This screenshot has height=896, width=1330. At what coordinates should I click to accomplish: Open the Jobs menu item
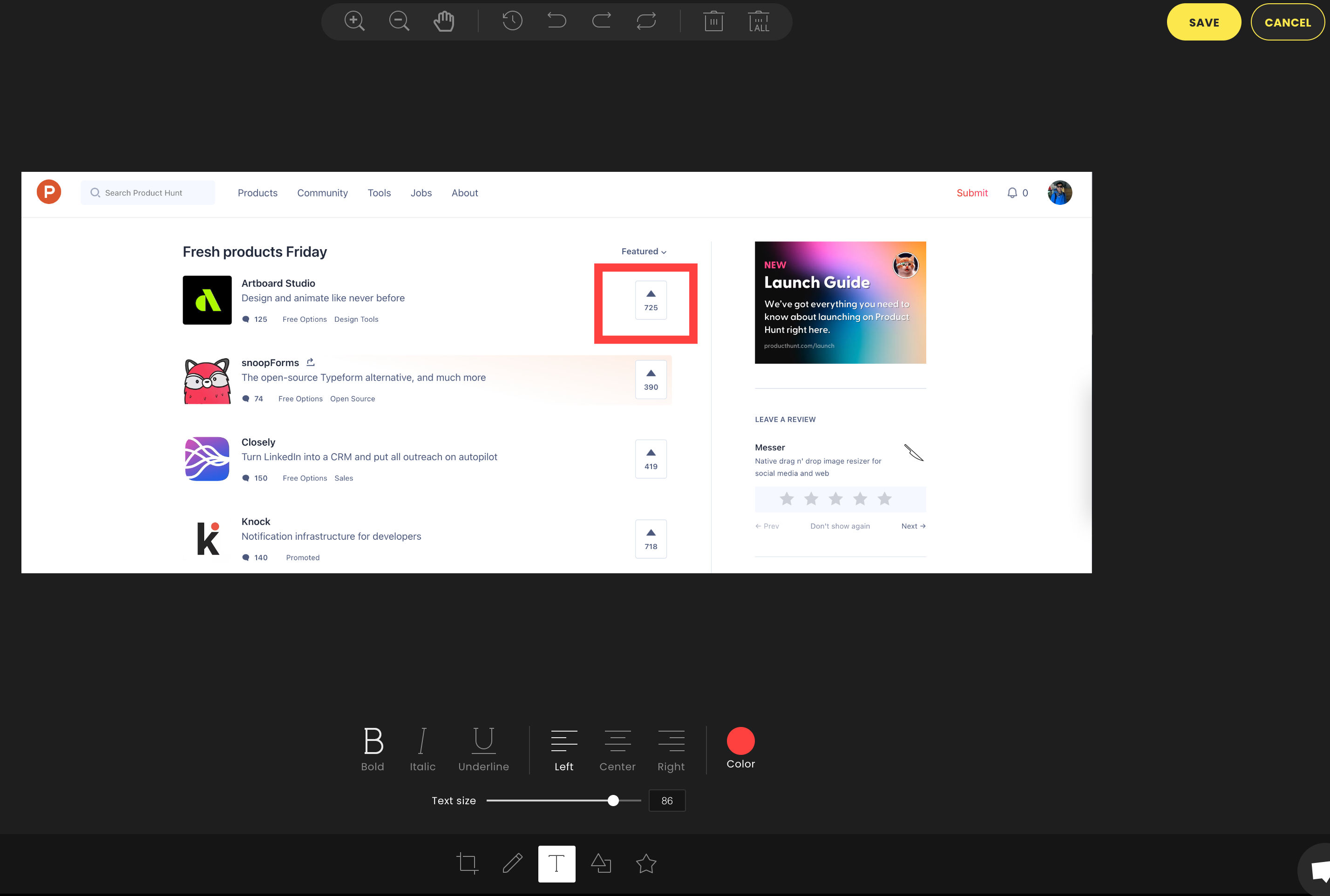click(421, 193)
